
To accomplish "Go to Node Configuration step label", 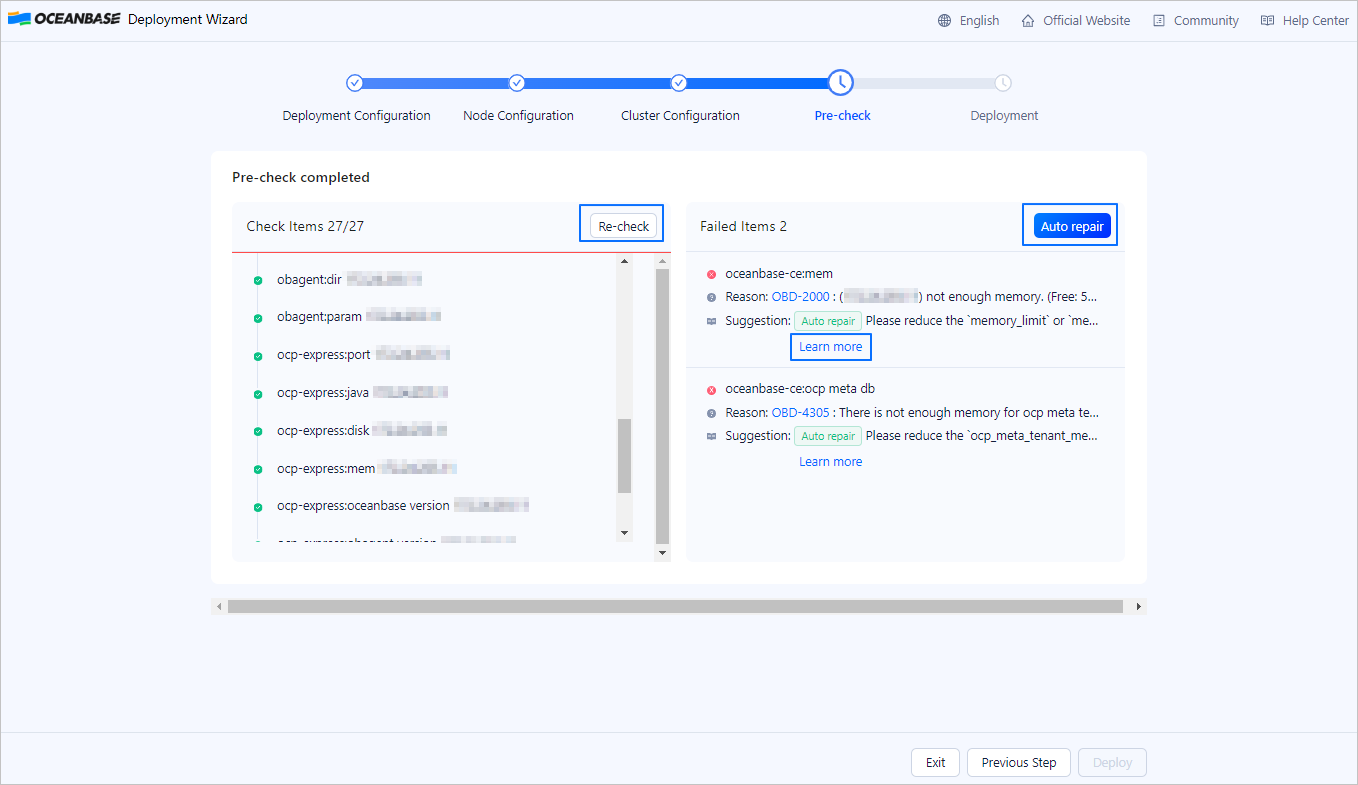I will click(518, 116).
